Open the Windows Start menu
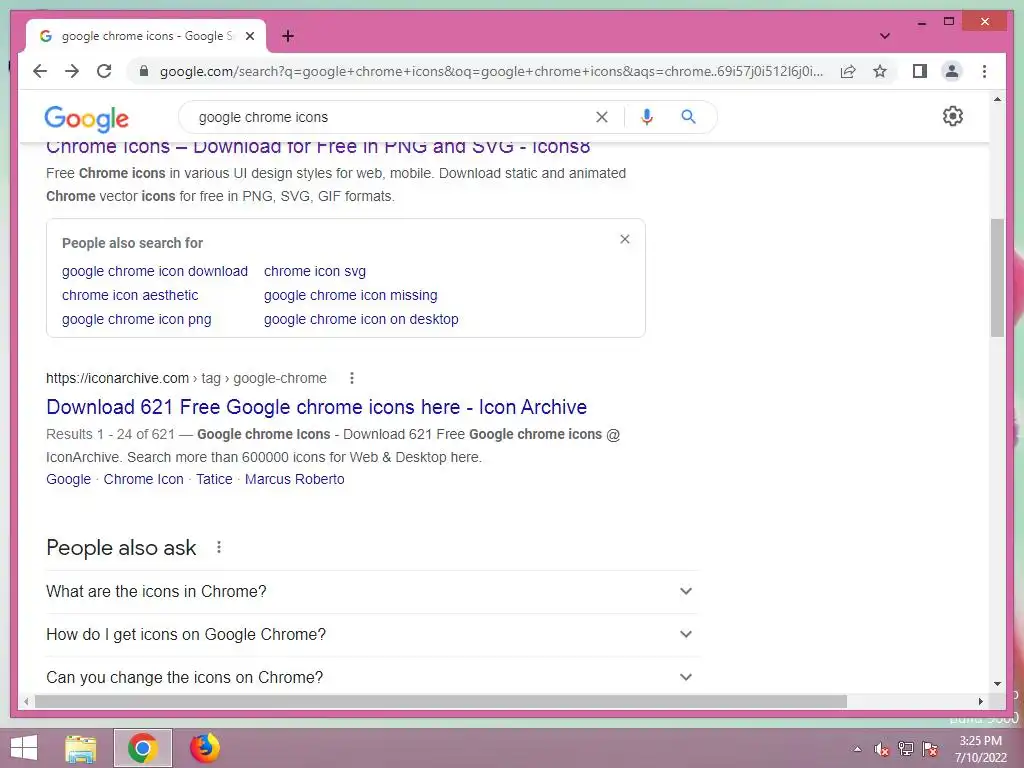1024x768 pixels. [24, 748]
